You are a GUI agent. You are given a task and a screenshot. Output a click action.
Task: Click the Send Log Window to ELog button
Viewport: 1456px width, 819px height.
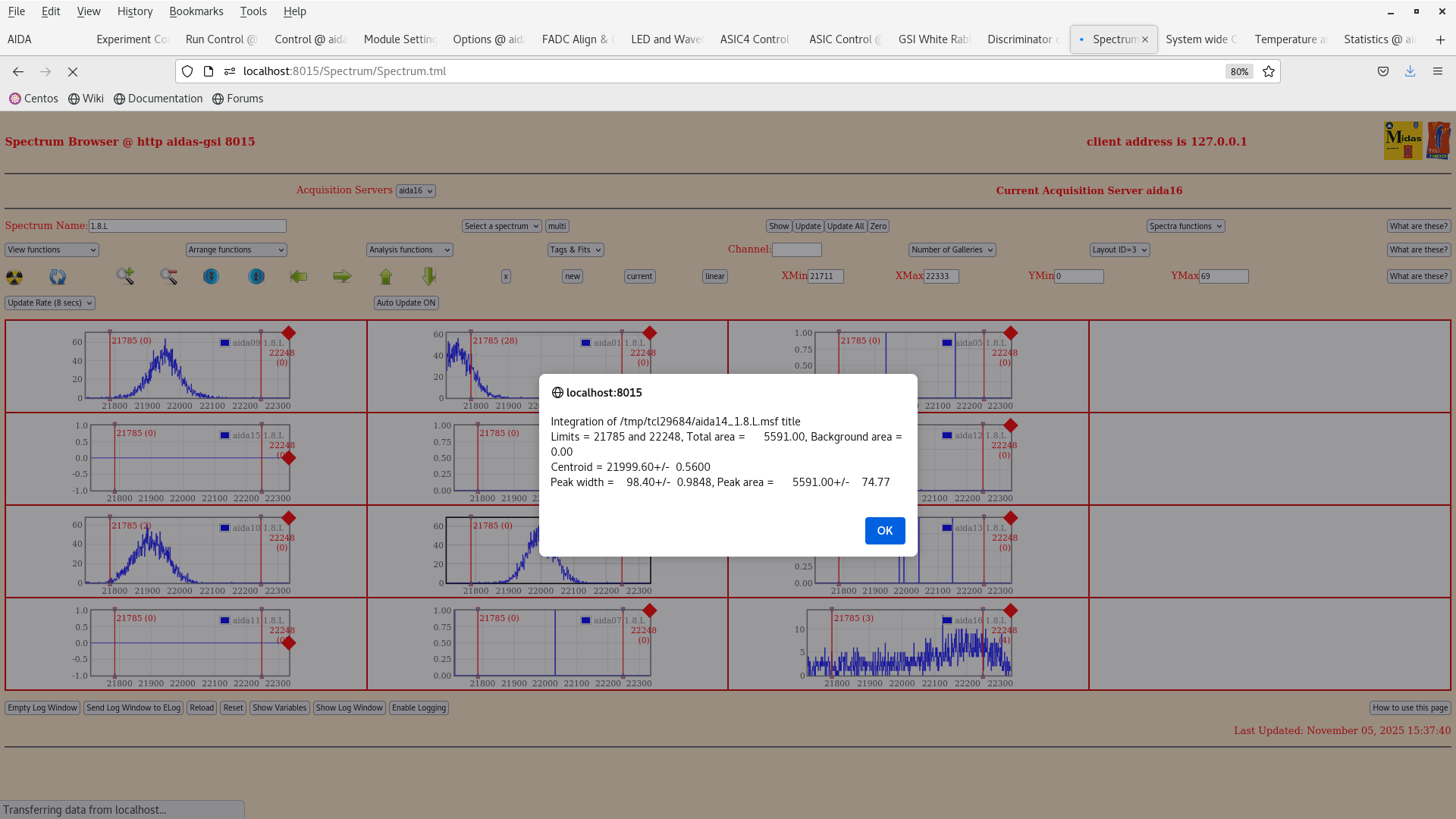point(133,708)
